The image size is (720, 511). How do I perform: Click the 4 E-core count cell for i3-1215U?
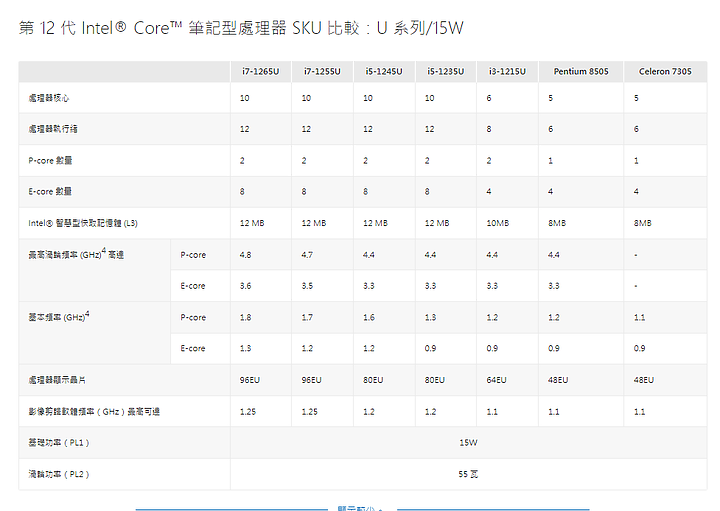point(489,192)
